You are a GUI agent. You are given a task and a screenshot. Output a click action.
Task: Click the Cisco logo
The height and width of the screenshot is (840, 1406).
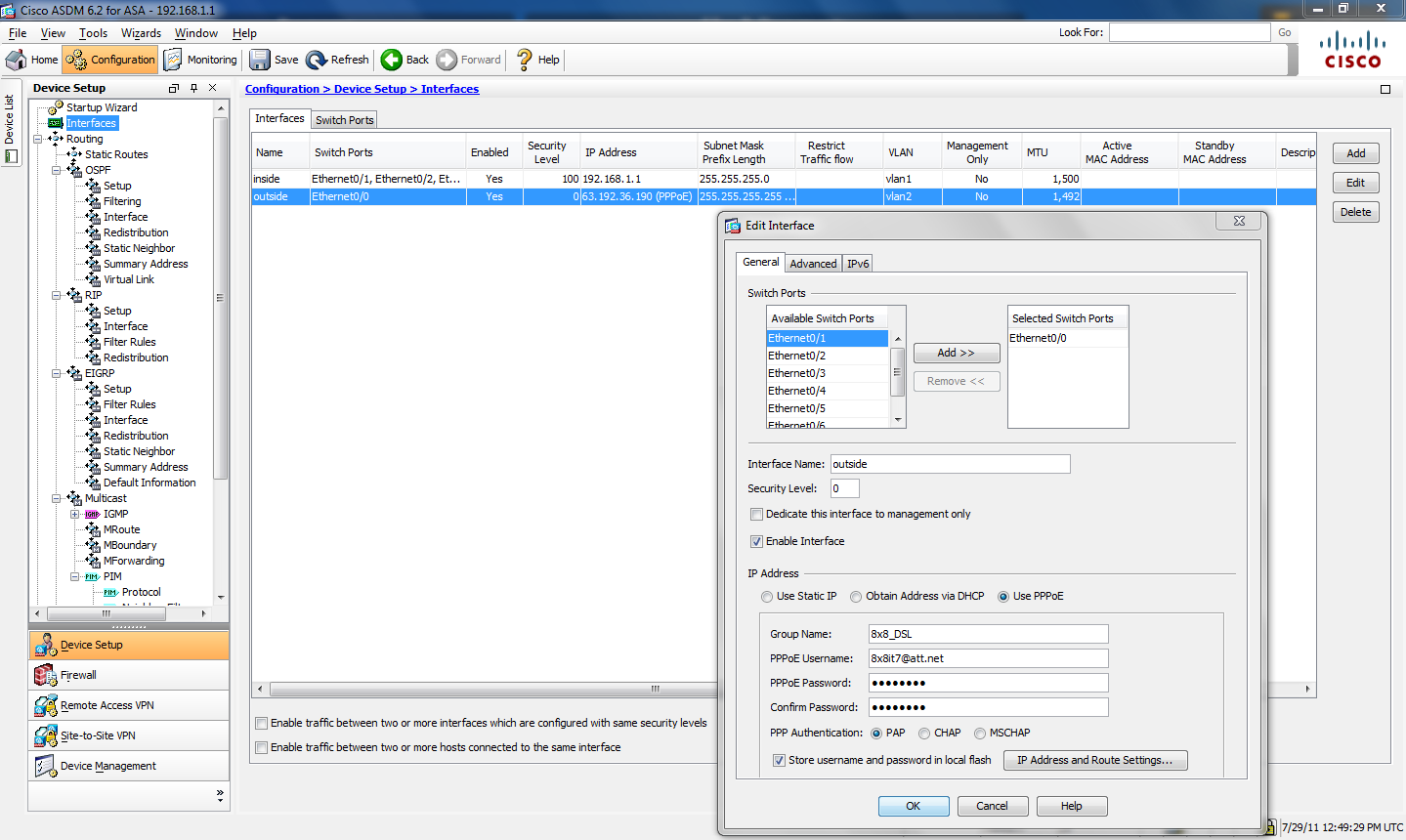tap(1352, 51)
